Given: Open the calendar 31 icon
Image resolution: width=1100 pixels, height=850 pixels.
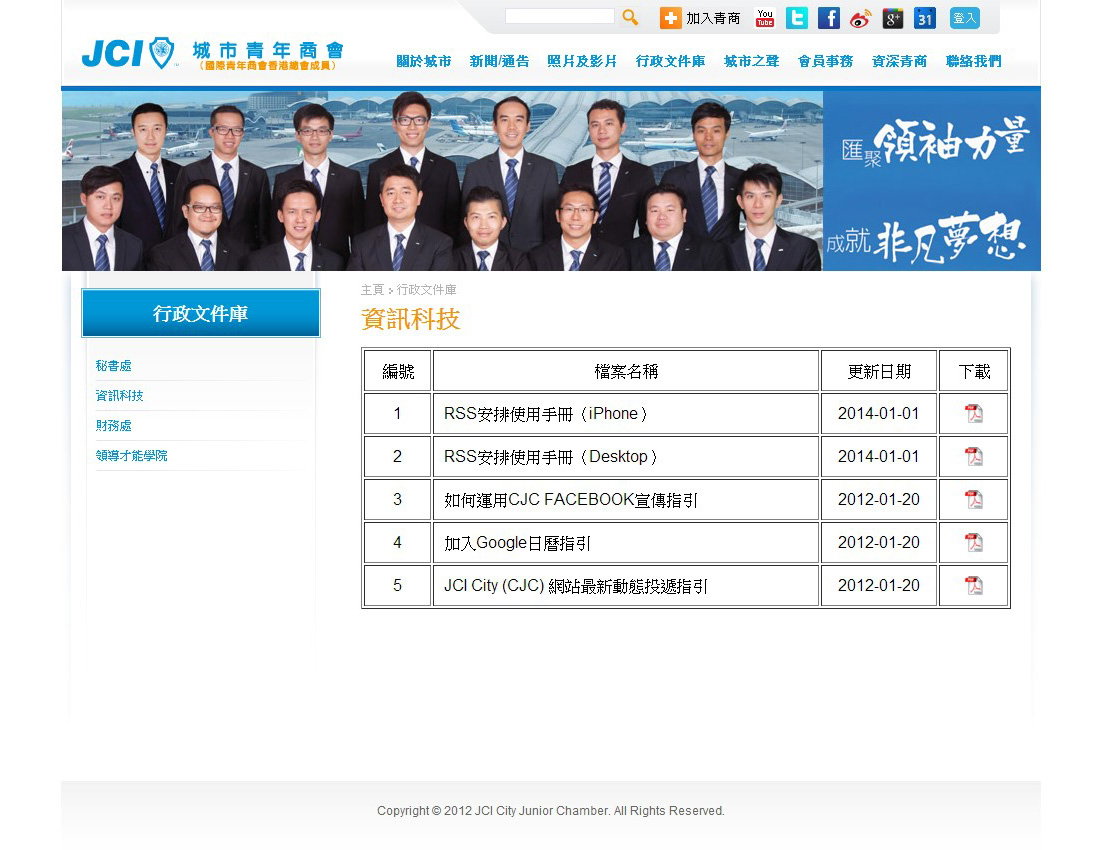Looking at the screenshot, I should [925, 18].
